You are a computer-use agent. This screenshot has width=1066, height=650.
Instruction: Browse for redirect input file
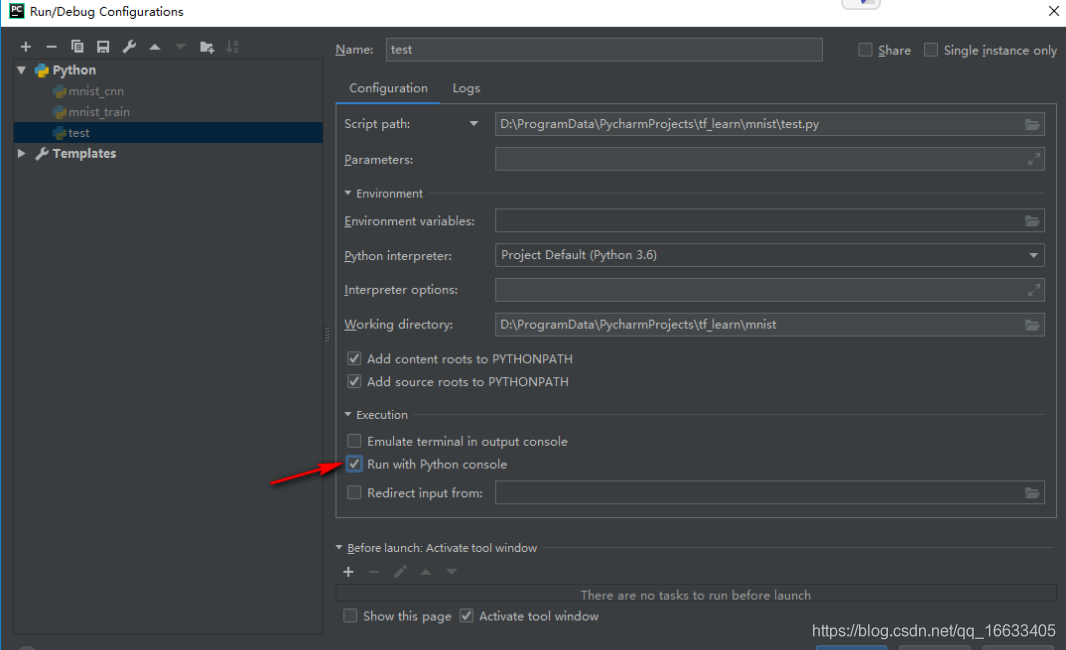pyautogui.click(x=1032, y=493)
